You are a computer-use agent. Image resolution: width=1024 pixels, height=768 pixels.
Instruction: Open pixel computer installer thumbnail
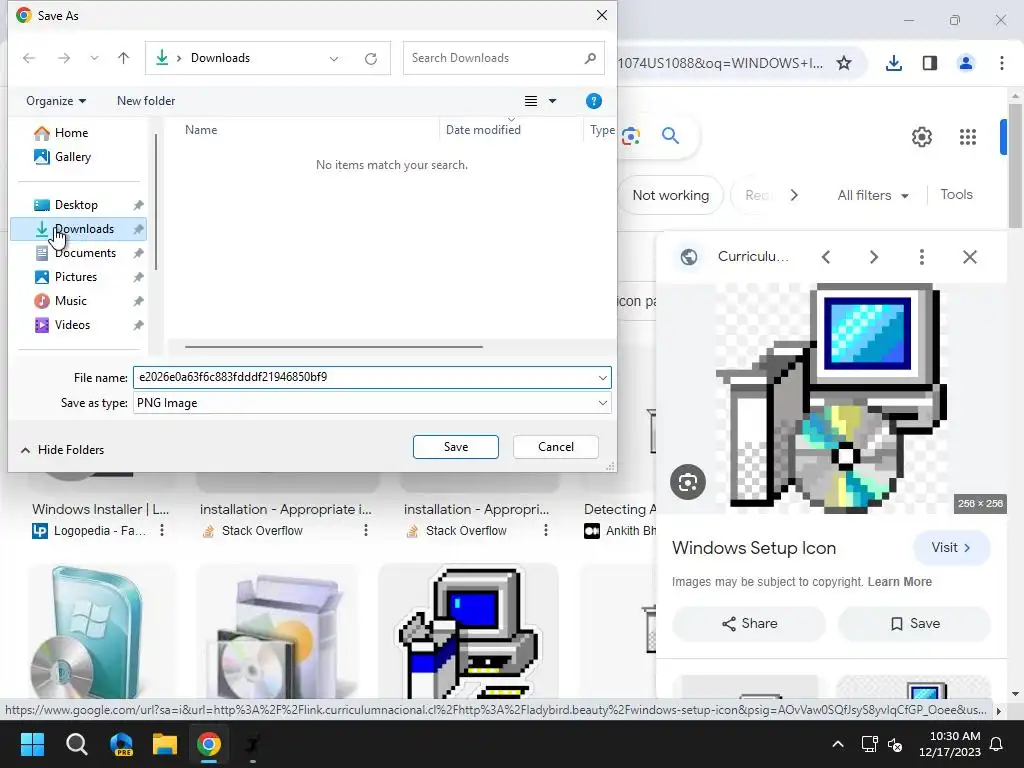[468, 631]
